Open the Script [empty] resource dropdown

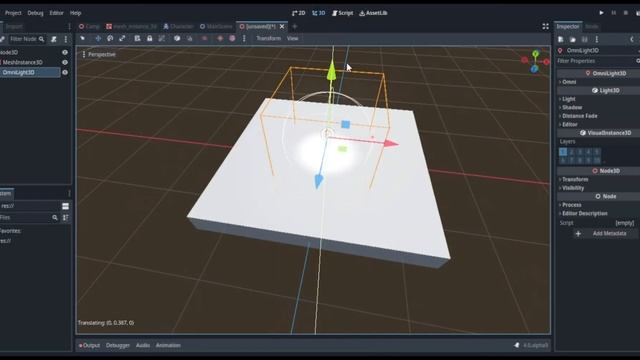pos(624,223)
